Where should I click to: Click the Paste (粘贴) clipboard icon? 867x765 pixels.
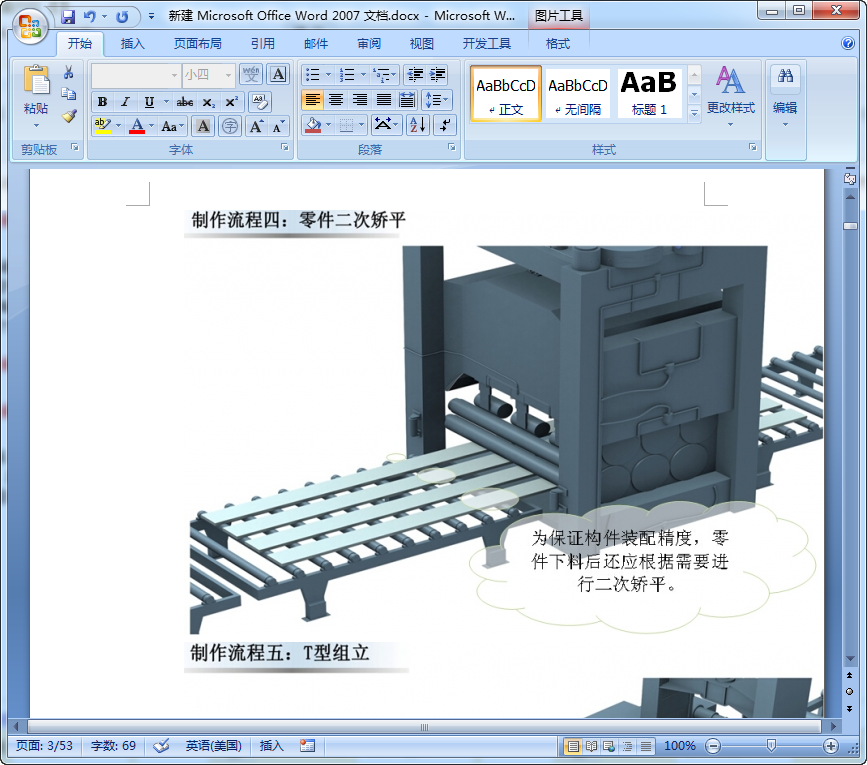(x=36, y=81)
